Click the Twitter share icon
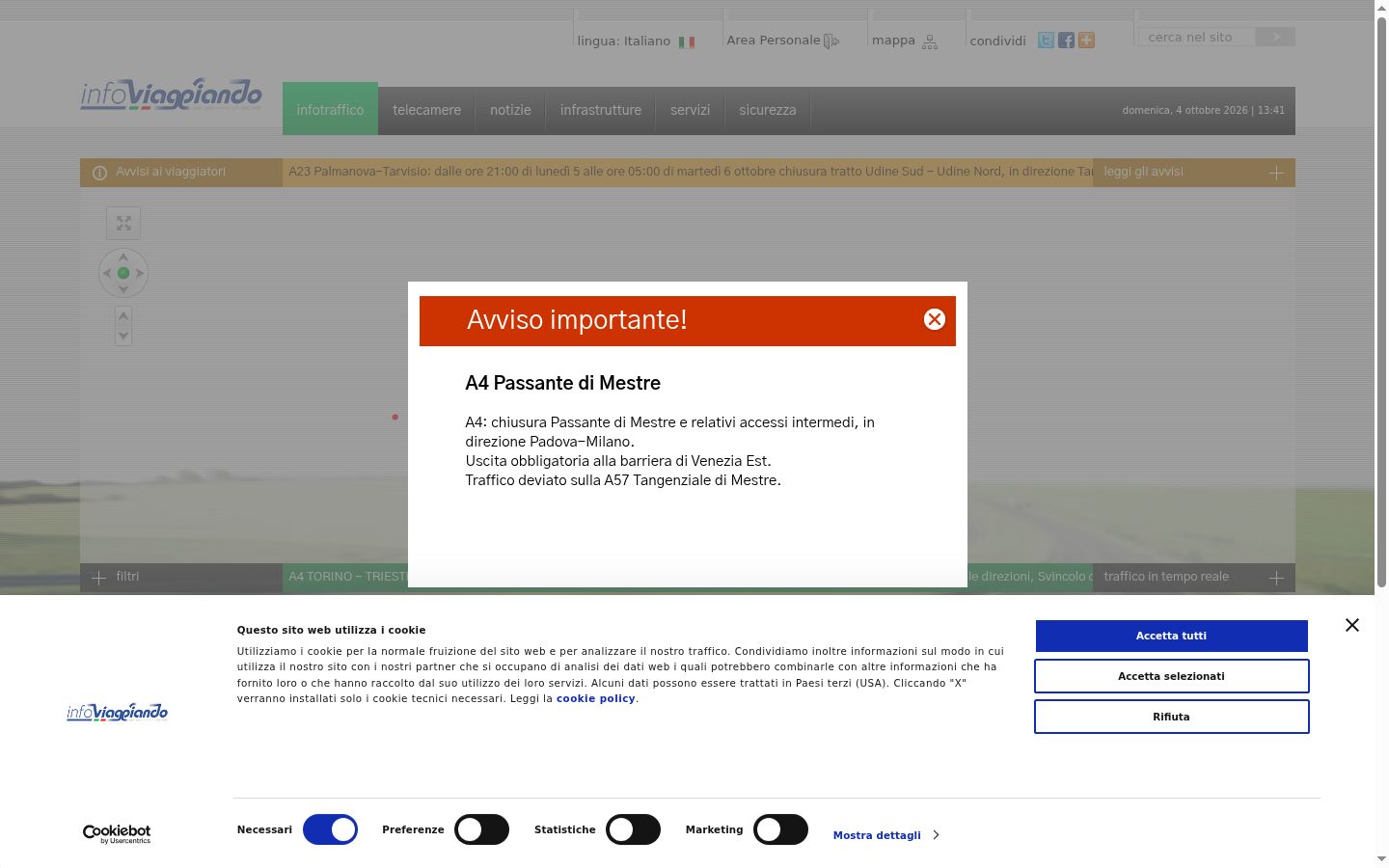Viewport: 1389px width, 868px height. (x=1046, y=41)
